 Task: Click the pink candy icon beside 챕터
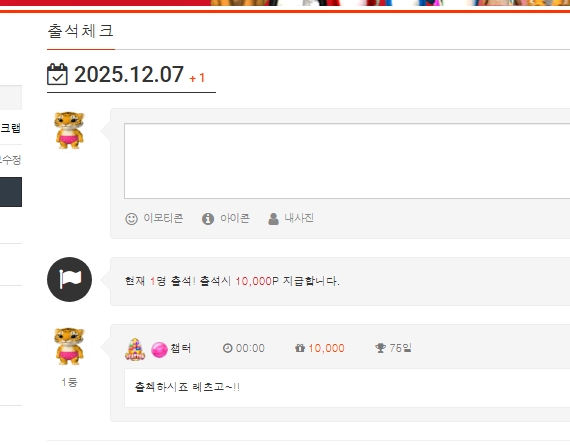click(159, 350)
